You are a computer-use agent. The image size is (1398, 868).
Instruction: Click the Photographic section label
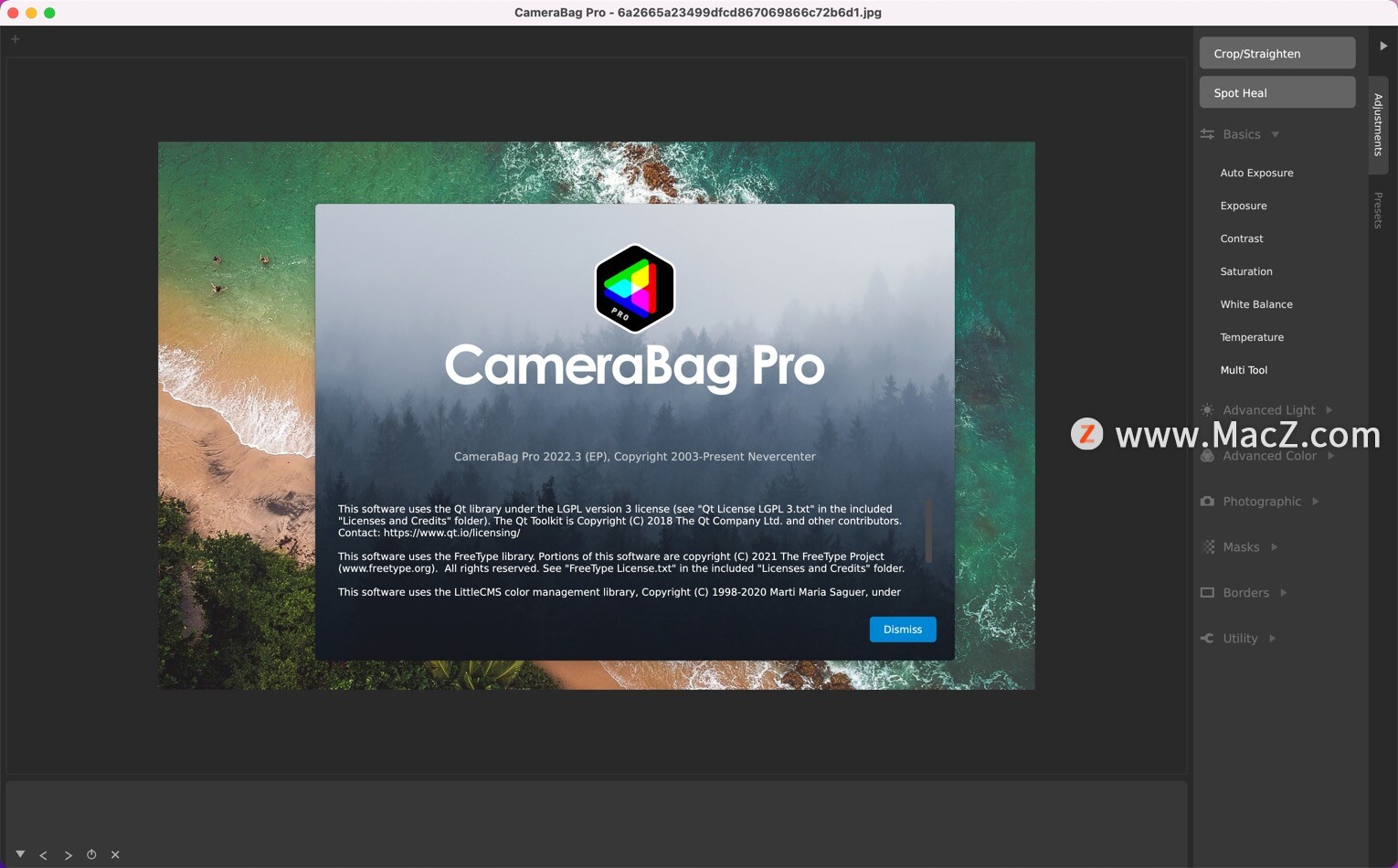[x=1262, y=502]
